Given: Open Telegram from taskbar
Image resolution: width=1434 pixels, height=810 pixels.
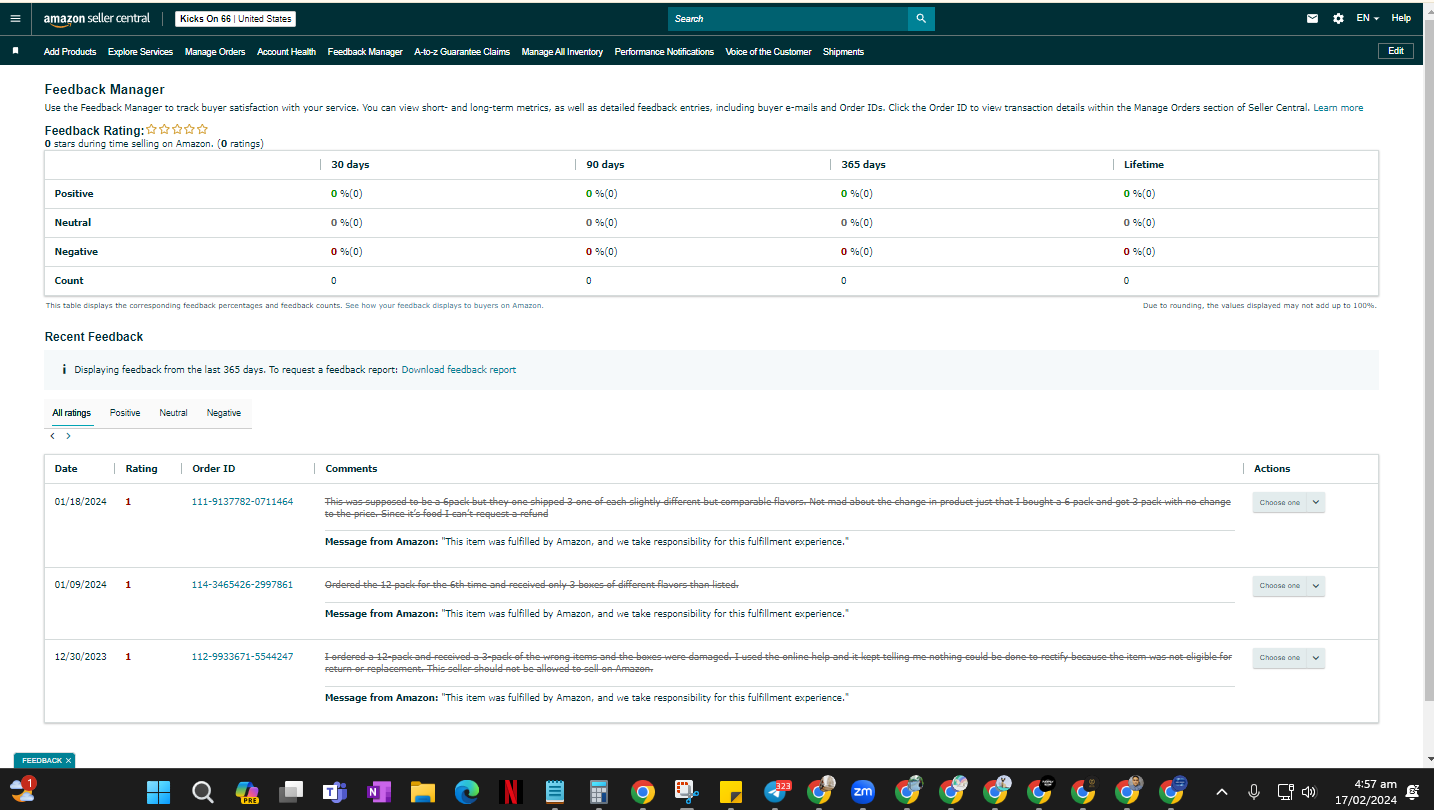Looking at the screenshot, I should coord(775,793).
